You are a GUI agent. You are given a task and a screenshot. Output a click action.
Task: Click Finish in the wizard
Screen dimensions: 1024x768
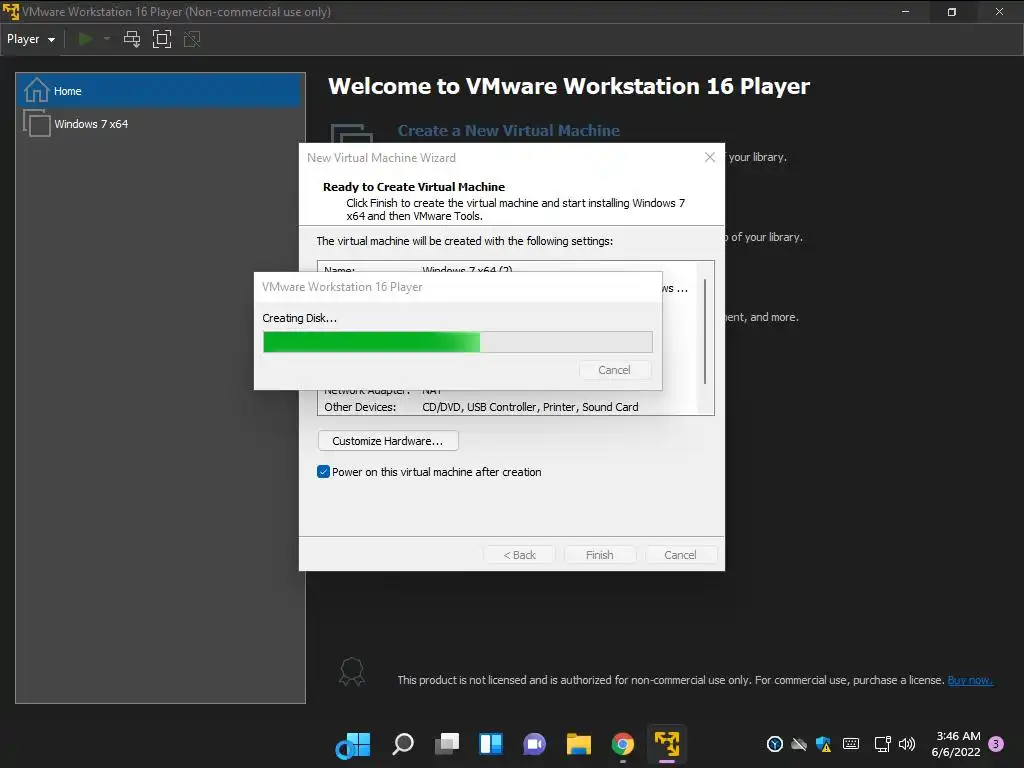(600, 554)
